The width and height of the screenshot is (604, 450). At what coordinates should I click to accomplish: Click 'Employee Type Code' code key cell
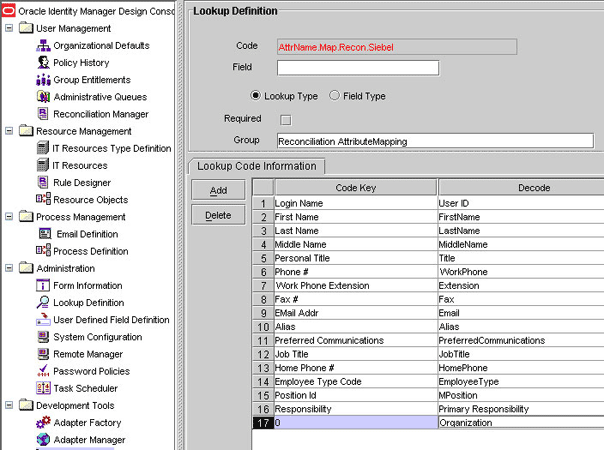356,381
